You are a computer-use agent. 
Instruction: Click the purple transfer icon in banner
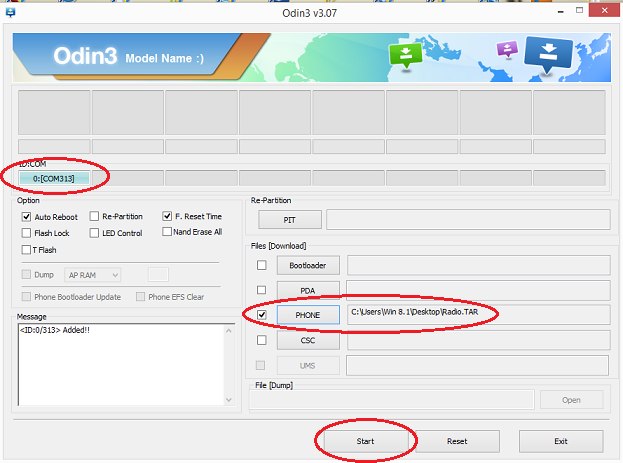(x=507, y=50)
